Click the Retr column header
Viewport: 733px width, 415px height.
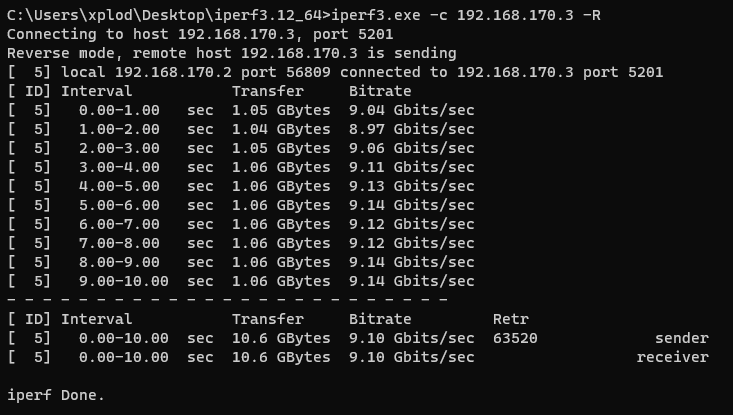point(510,319)
